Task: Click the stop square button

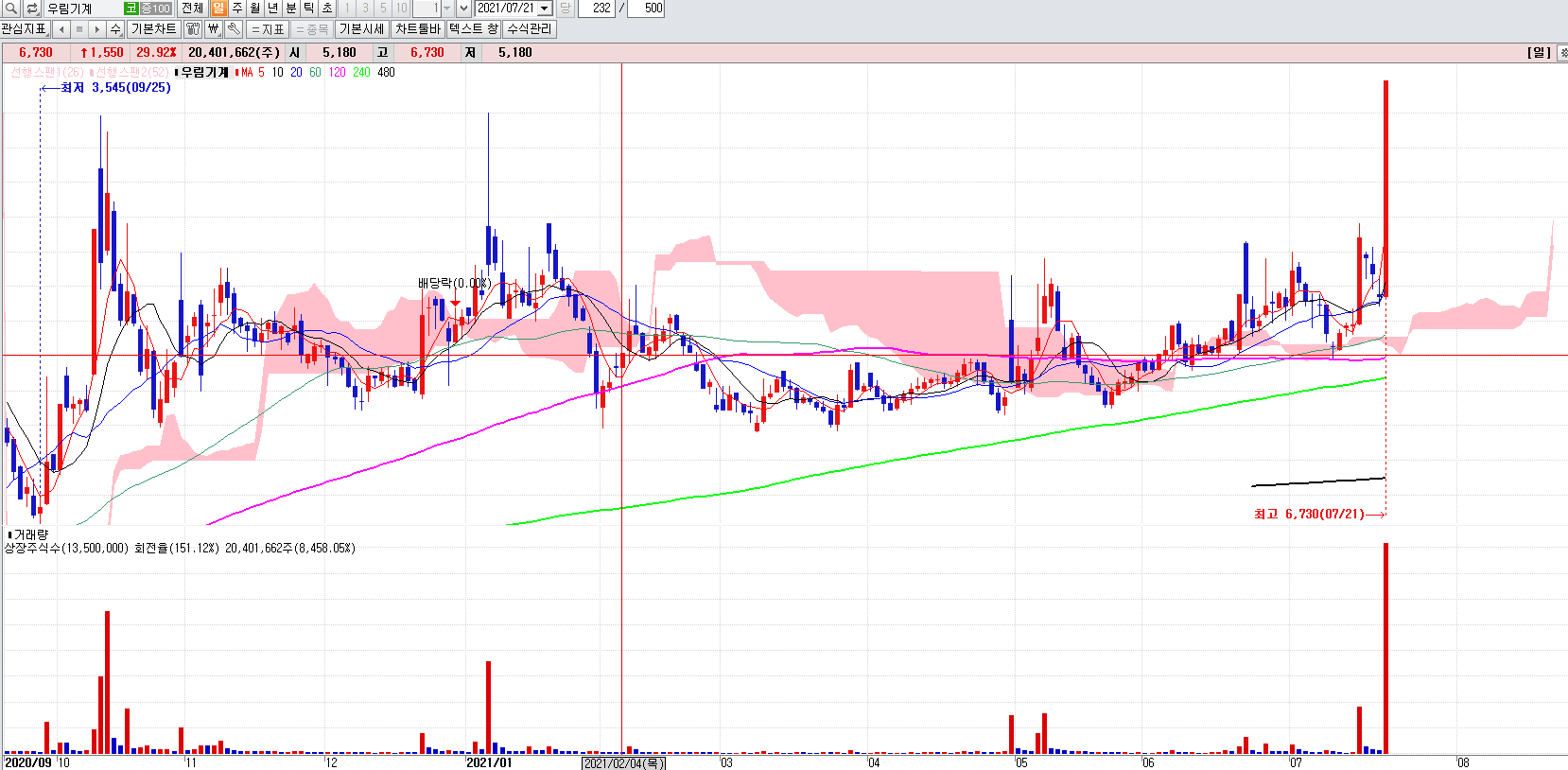Action: pyautogui.click(x=79, y=29)
